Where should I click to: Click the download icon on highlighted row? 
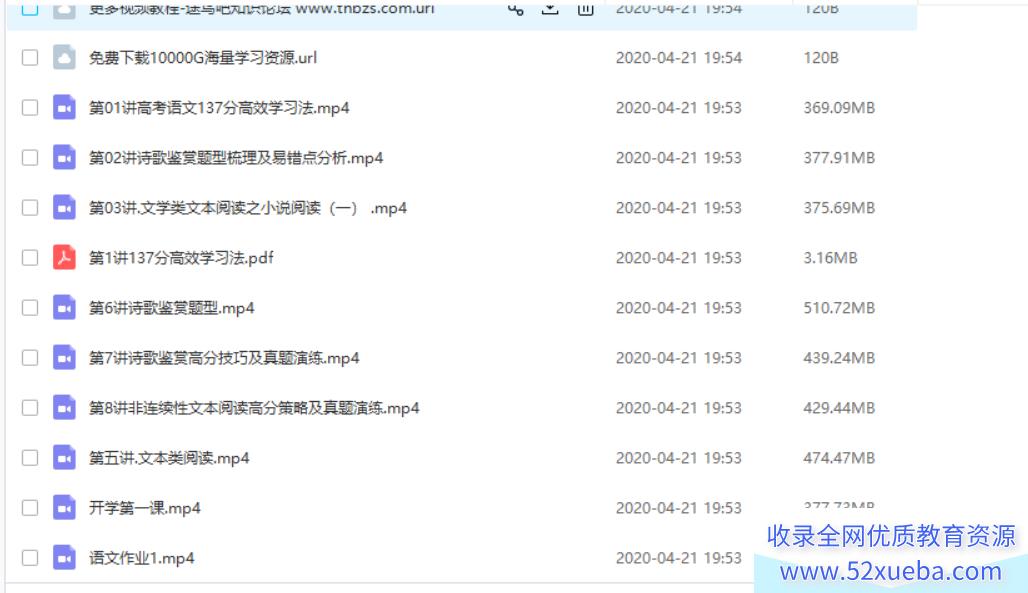pyautogui.click(x=550, y=9)
